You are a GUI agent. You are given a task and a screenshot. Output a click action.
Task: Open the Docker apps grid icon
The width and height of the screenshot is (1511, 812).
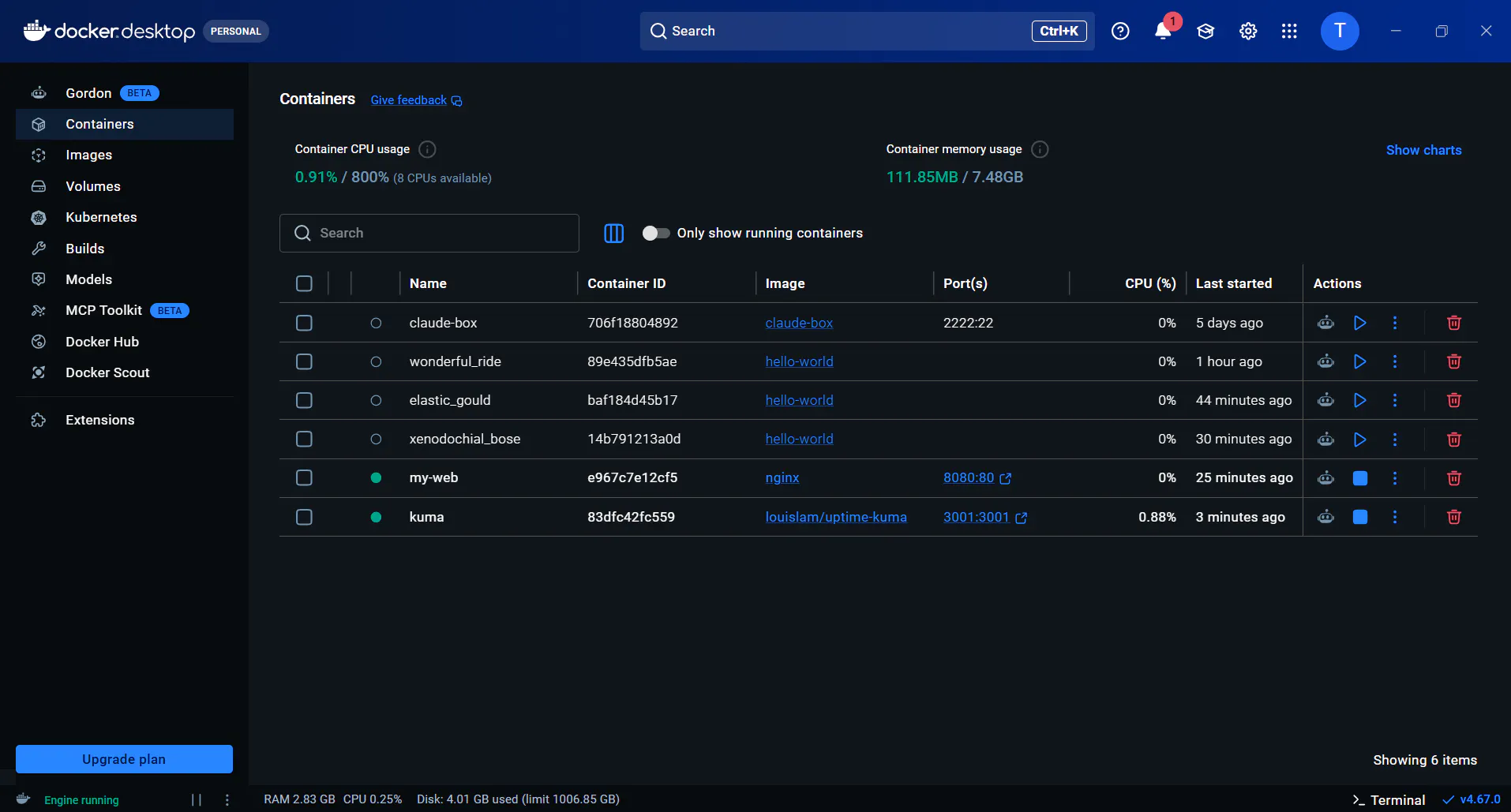1289,31
